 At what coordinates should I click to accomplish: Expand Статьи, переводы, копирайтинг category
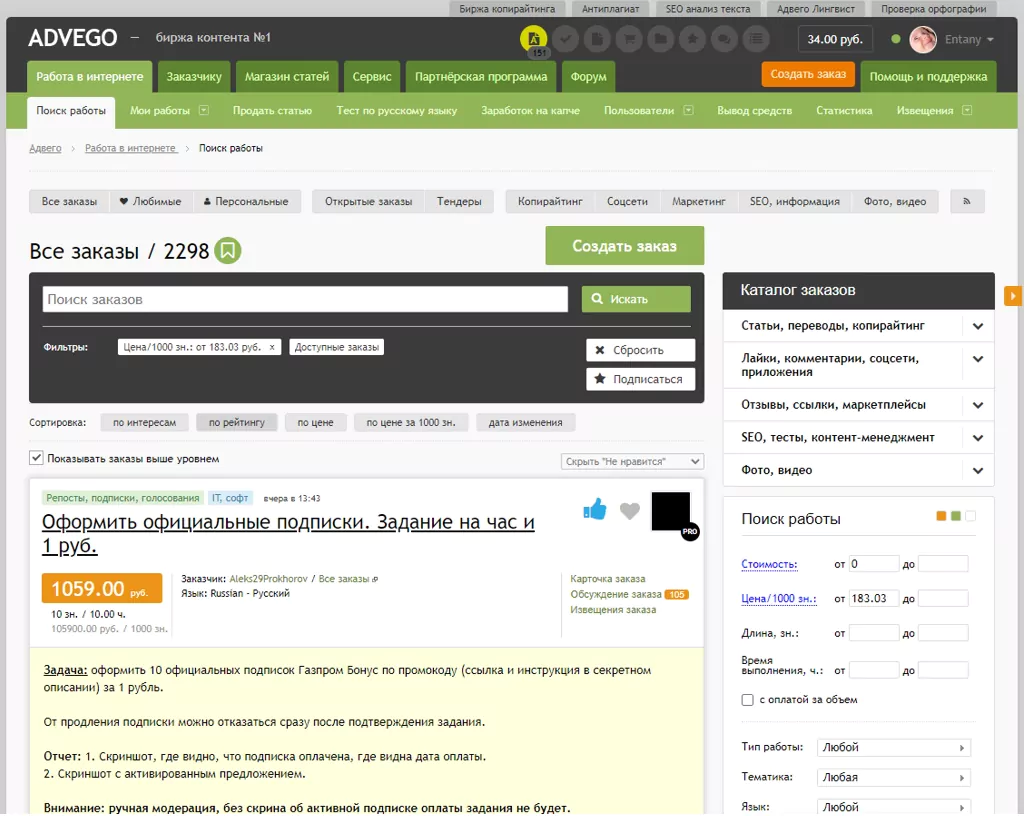978,326
